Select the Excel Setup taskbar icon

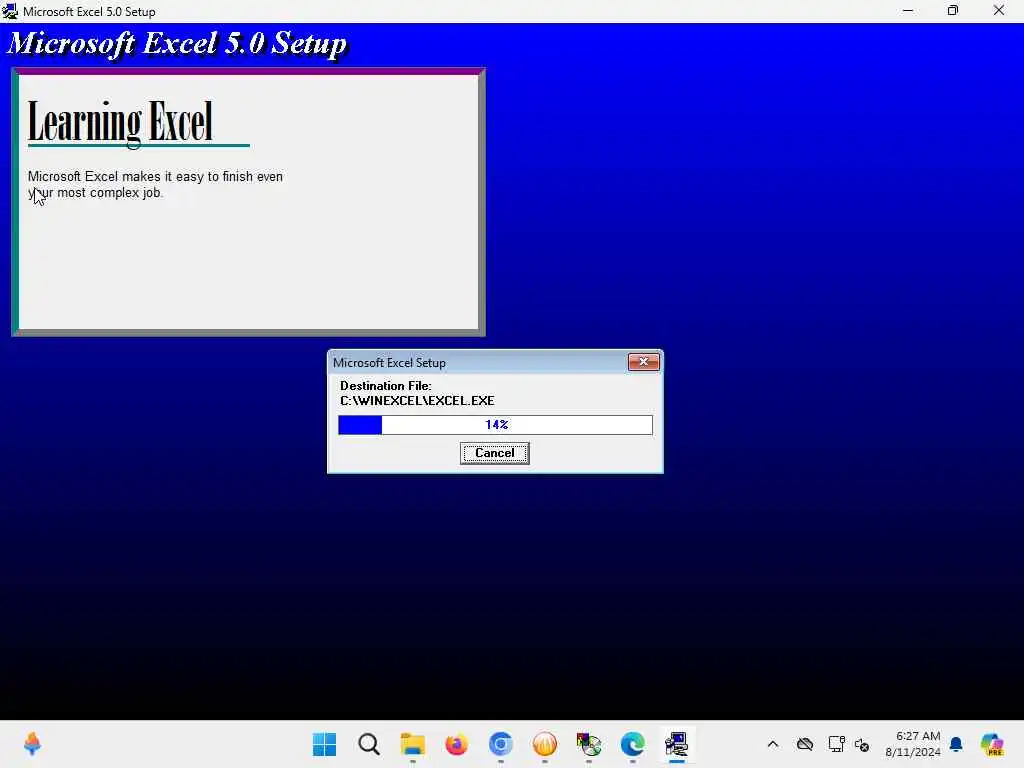tap(677, 744)
